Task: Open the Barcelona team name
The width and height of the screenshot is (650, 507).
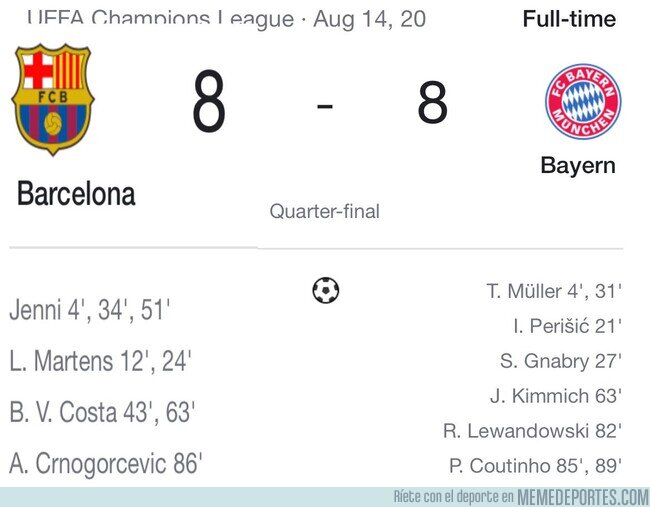Action: tap(76, 194)
